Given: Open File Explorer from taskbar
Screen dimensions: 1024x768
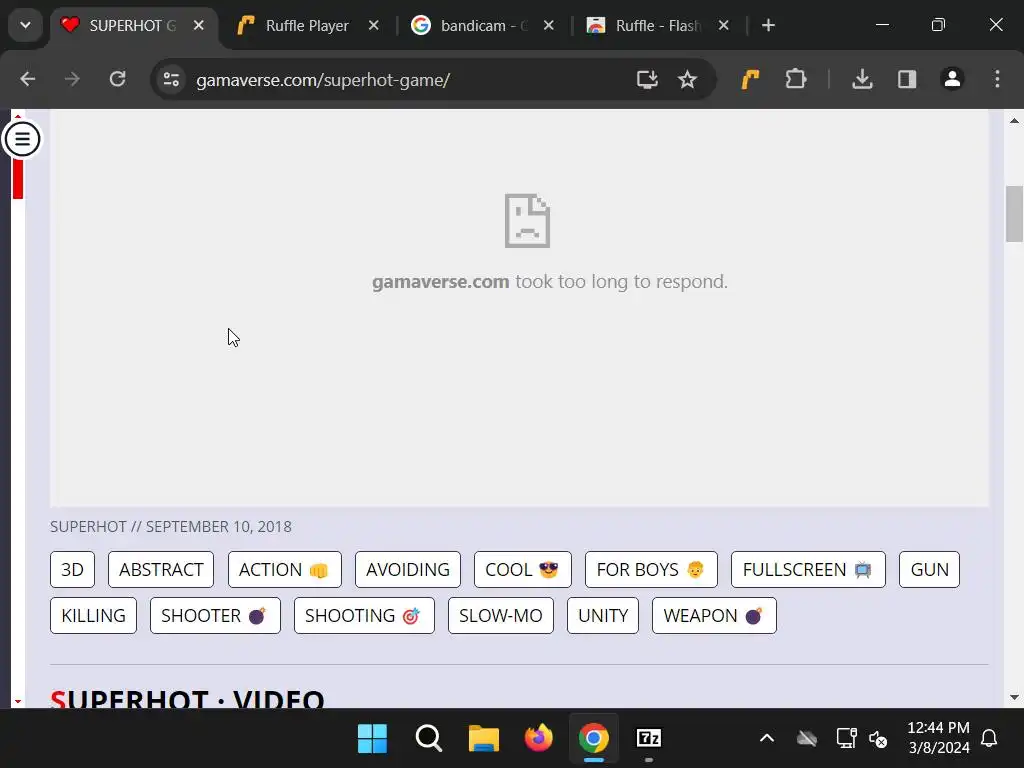Looking at the screenshot, I should click(x=484, y=738).
